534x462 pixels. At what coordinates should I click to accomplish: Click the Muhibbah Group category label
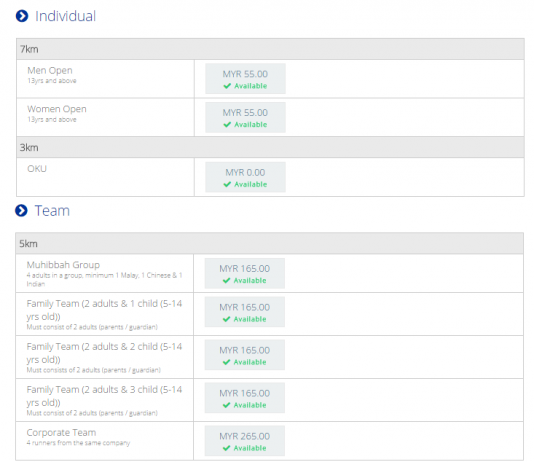click(63, 265)
